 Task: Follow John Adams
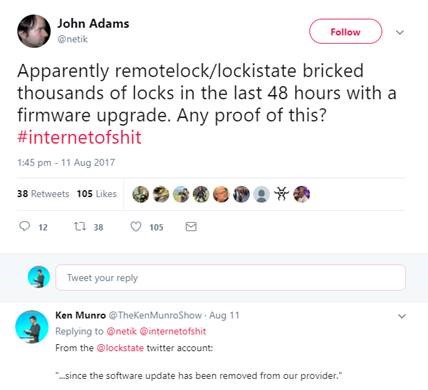coord(346,32)
